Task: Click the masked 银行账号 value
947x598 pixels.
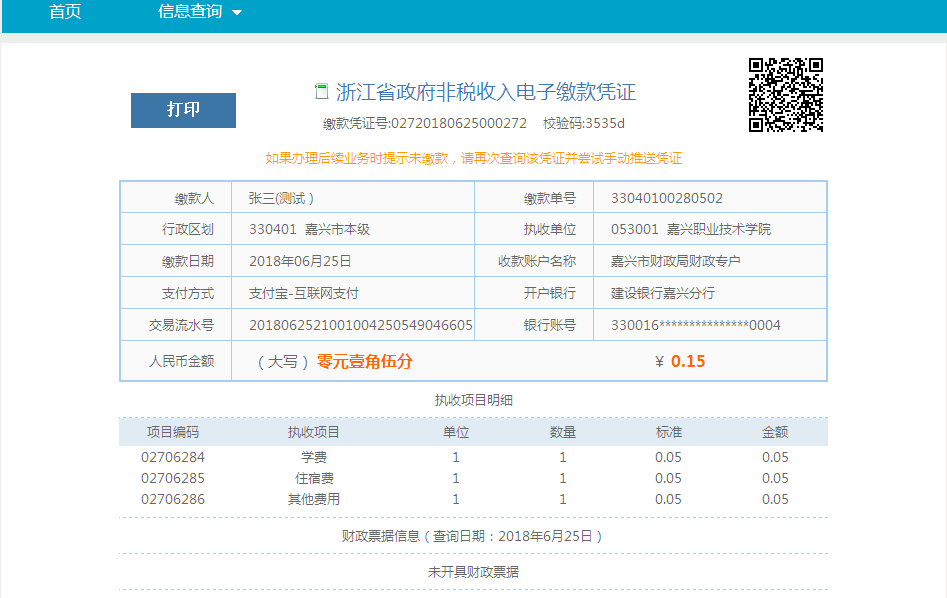Action: [695, 325]
